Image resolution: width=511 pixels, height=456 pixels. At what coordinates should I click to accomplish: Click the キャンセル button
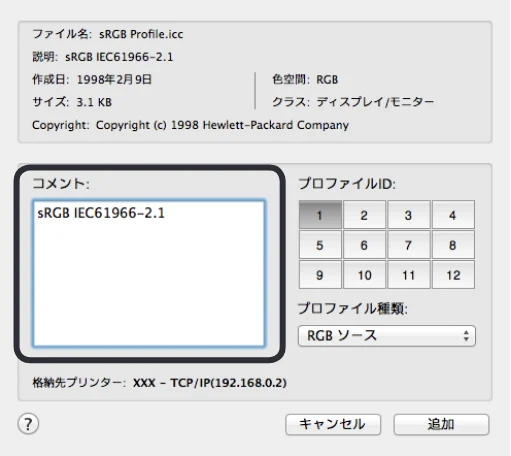pyautogui.click(x=333, y=424)
